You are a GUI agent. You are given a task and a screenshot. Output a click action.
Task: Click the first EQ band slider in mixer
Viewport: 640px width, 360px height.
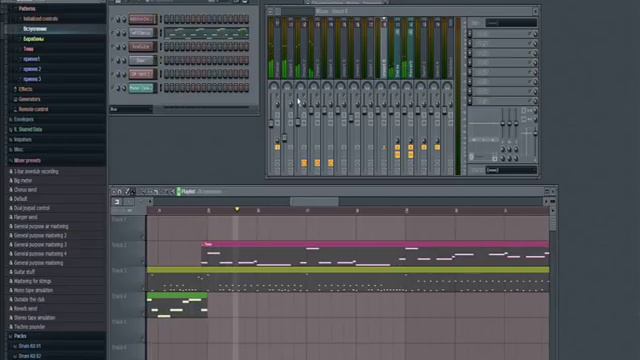click(x=503, y=124)
